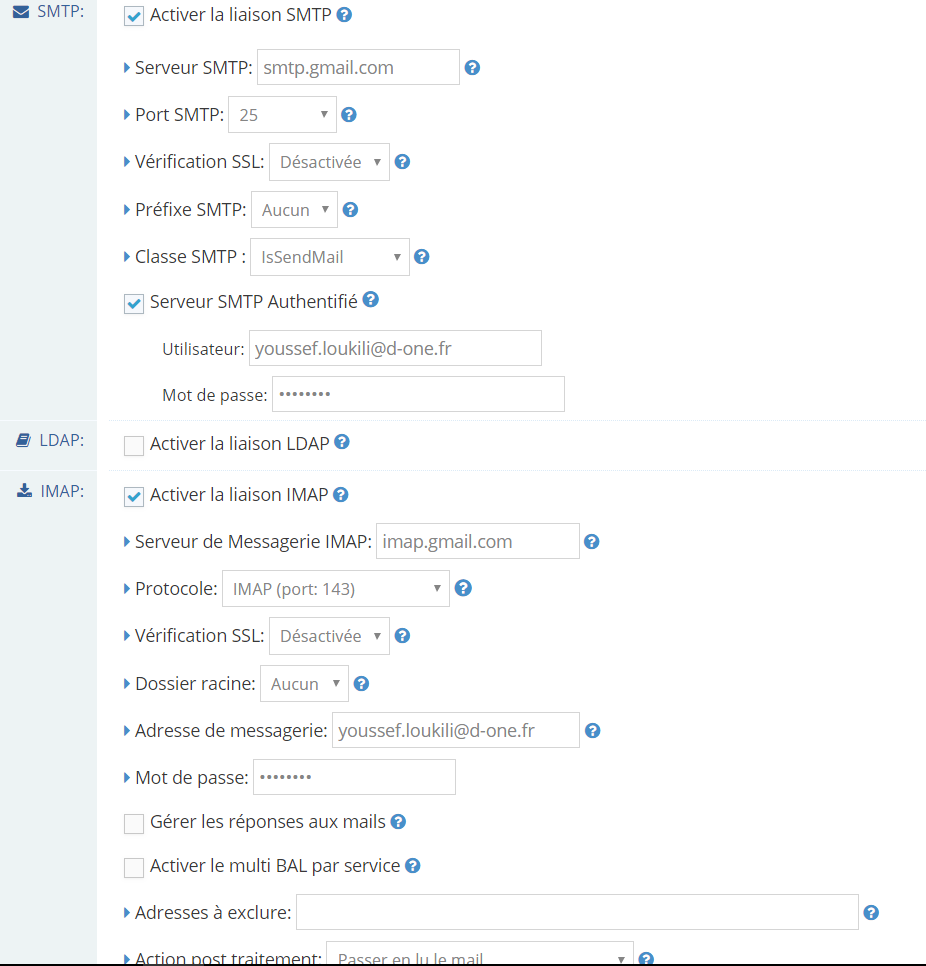Disable the Activer la liaison SMTP checkbox
The image size is (926, 966).
134,17
